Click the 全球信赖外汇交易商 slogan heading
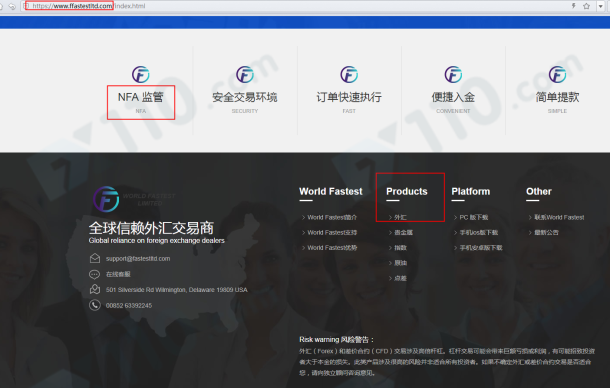 [x=151, y=228]
